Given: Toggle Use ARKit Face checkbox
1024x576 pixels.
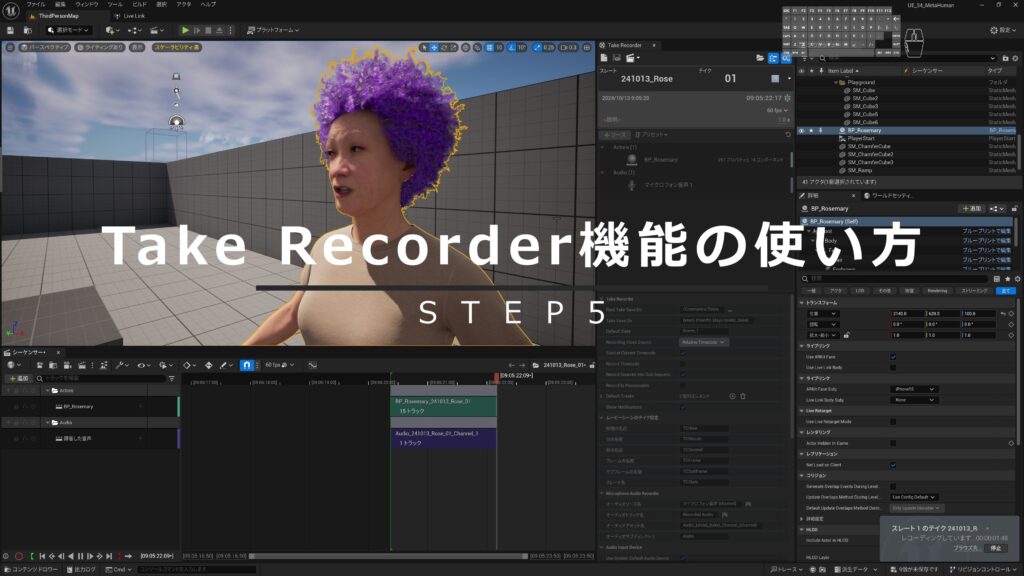Looking at the screenshot, I should tap(893, 357).
